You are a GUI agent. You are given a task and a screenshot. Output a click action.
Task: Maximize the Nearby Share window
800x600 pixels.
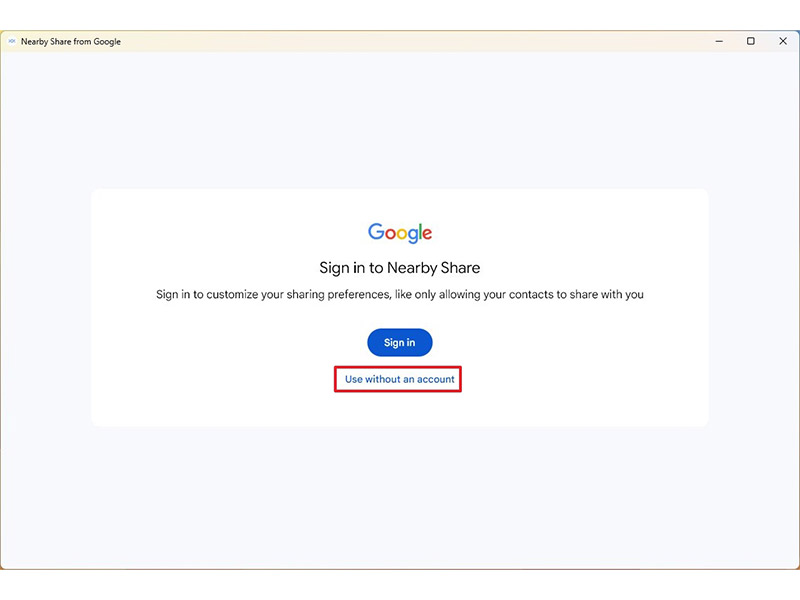point(751,41)
